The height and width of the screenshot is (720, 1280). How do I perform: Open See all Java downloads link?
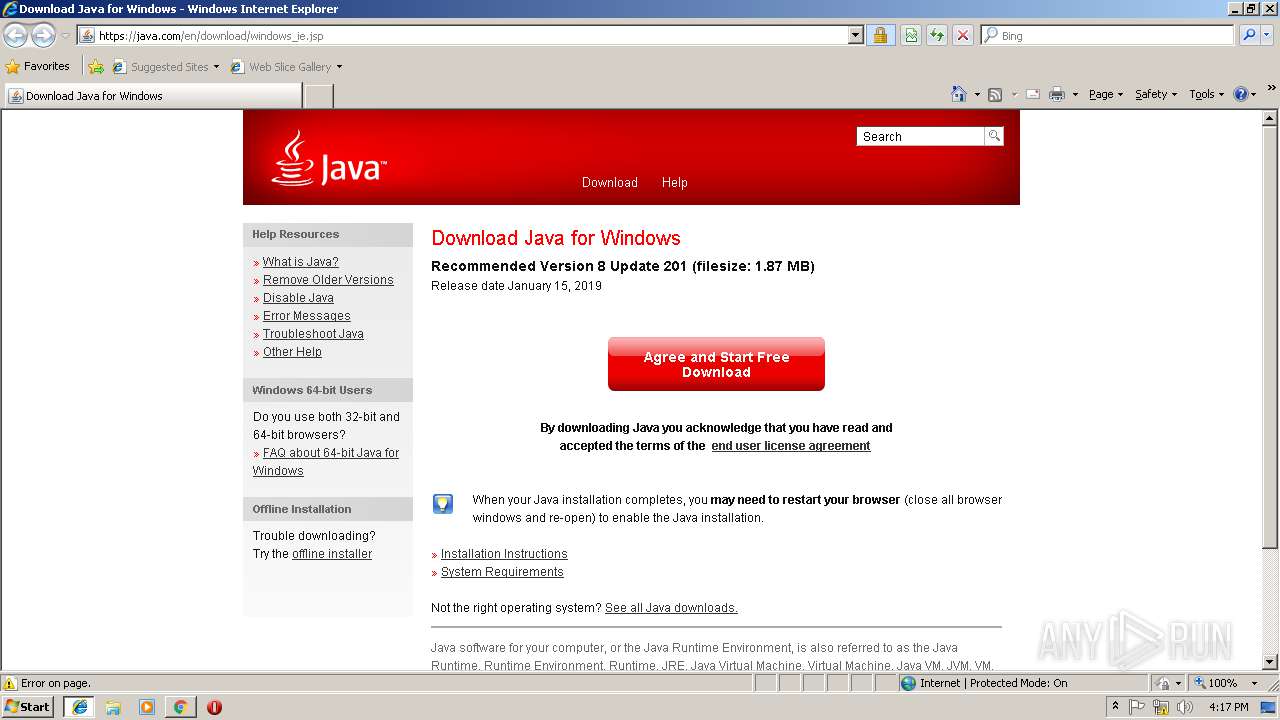pos(671,608)
